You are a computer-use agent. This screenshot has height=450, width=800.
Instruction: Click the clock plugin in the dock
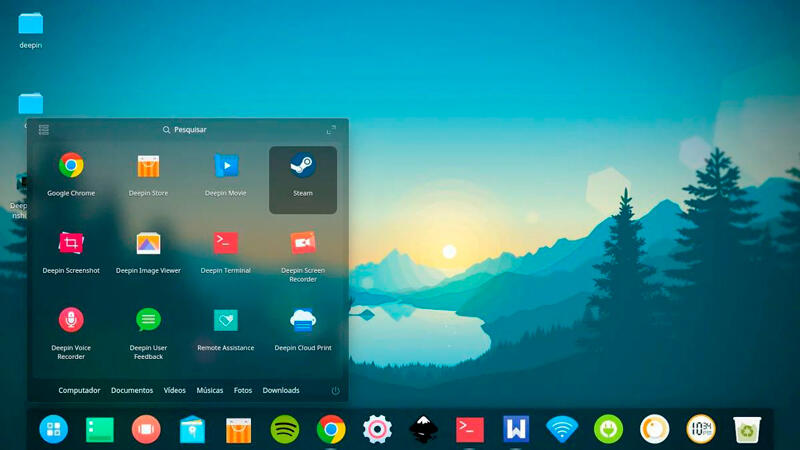701,429
